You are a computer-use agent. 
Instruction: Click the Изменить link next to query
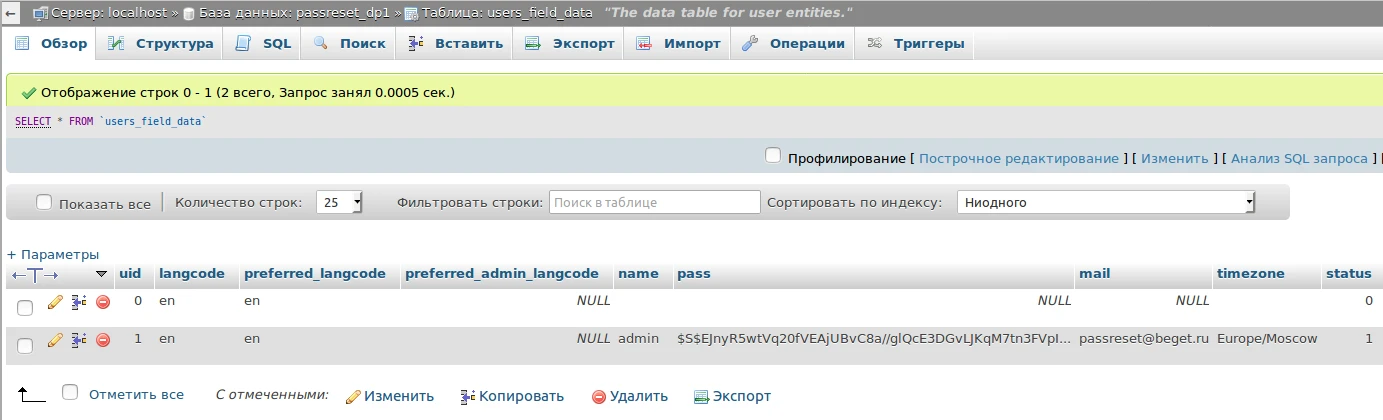[1176, 158]
